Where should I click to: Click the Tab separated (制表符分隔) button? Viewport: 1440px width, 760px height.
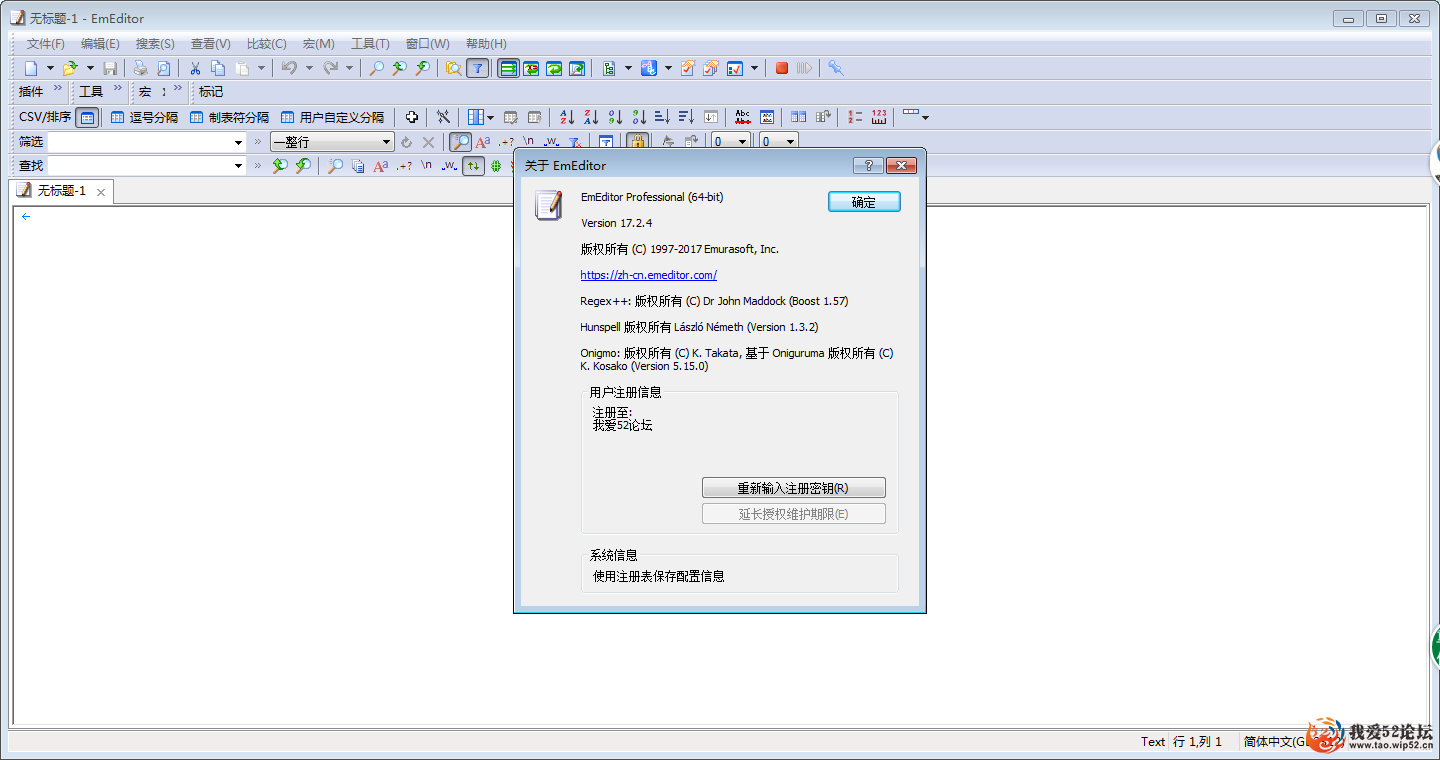(229, 117)
